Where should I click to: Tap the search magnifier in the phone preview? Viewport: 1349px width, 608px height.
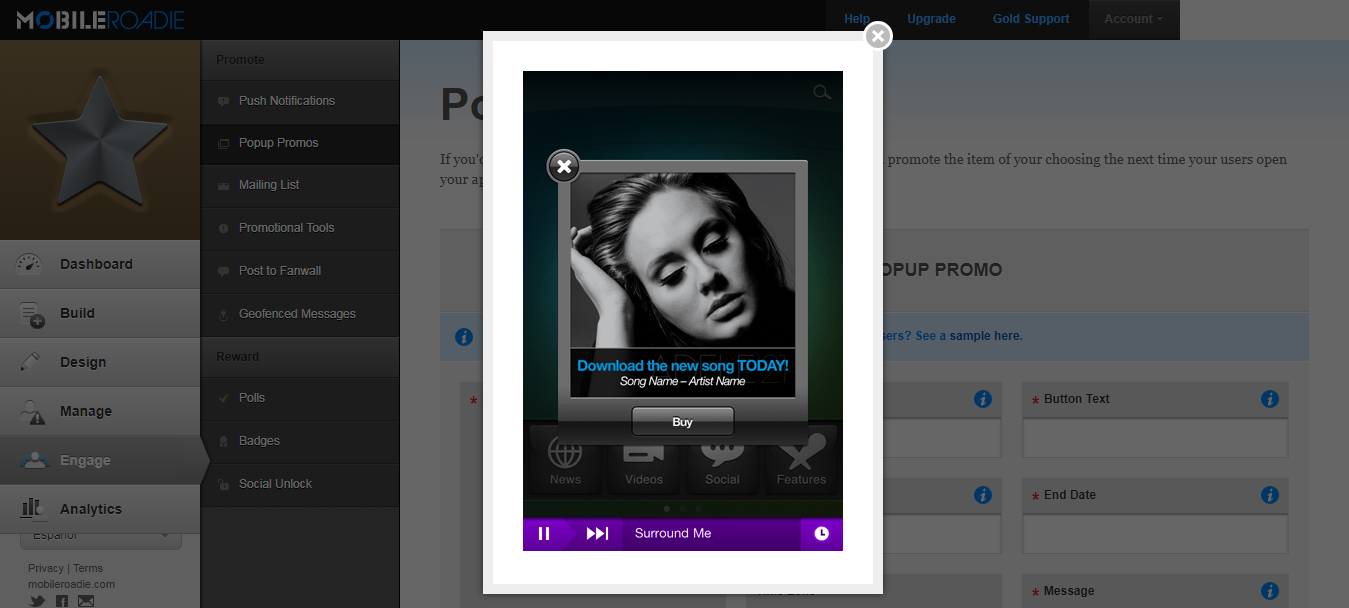click(822, 93)
